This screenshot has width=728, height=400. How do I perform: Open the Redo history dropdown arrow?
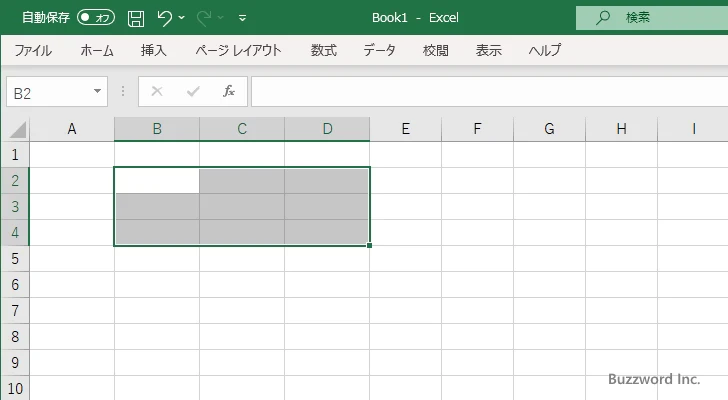(221, 18)
